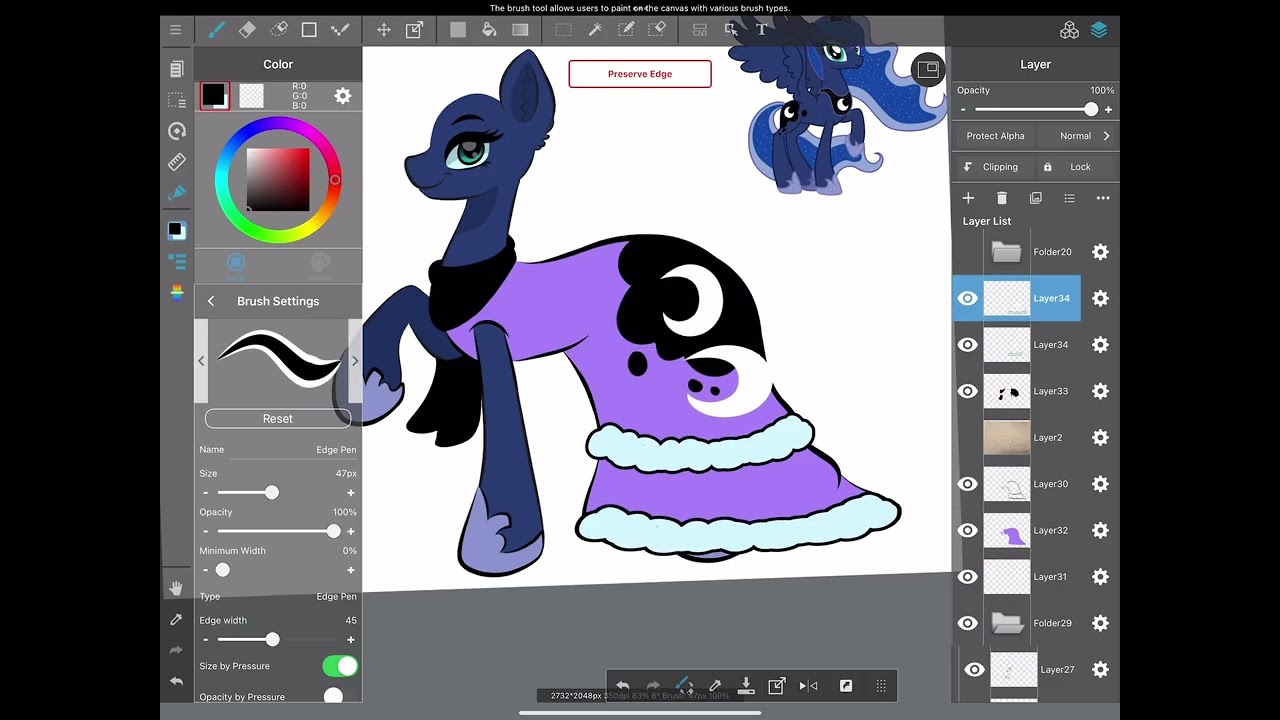The height and width of the screenshot is (720, 1280).
Task: Click the layer Opacity slider handle
Action: pos(1091,110)
